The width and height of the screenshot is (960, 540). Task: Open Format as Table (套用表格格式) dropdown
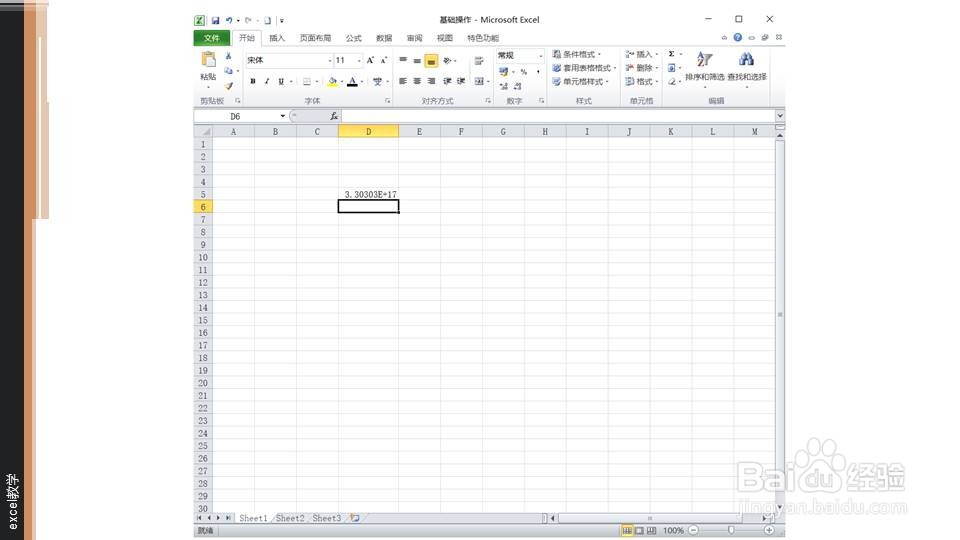tap(583, 68)
